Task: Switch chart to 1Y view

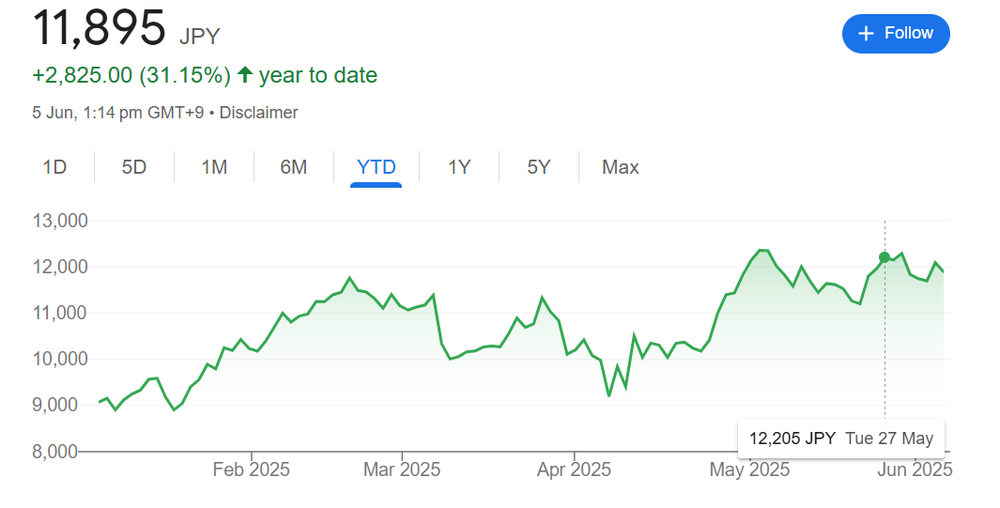Action: click(x=459, y=167)
